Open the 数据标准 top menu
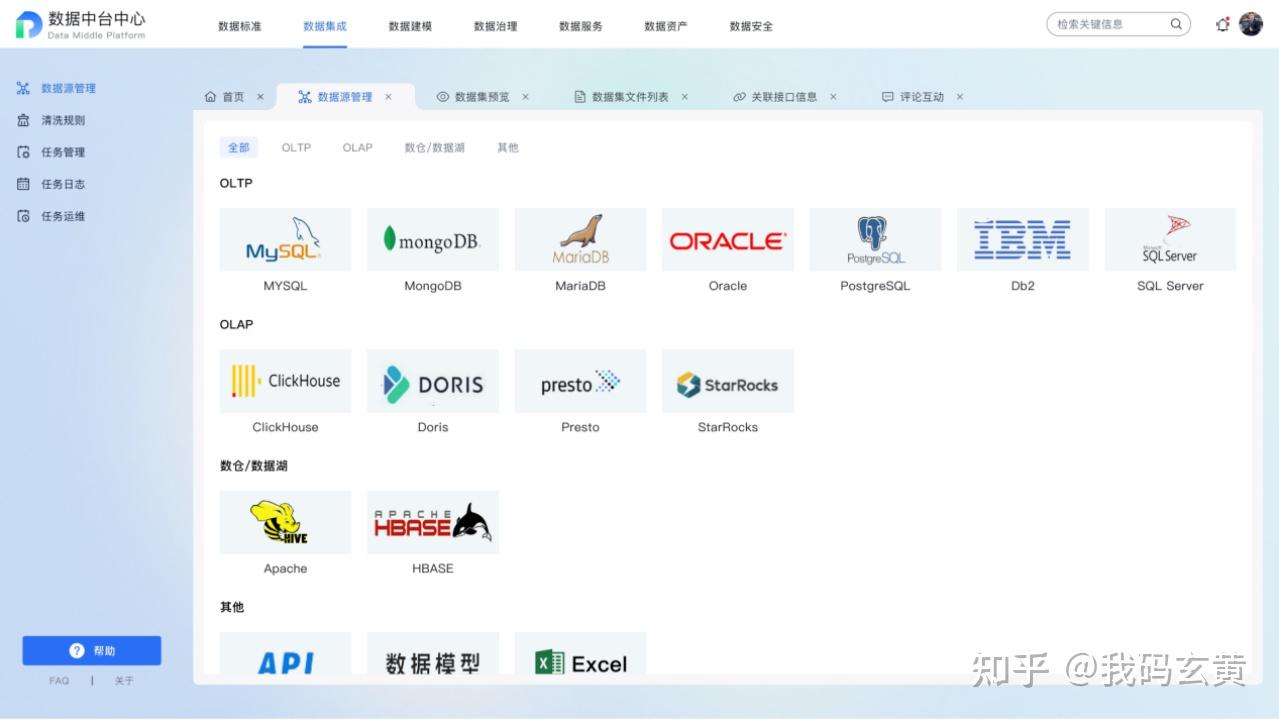Screen dimensions: 1279x720 (240, 26)
